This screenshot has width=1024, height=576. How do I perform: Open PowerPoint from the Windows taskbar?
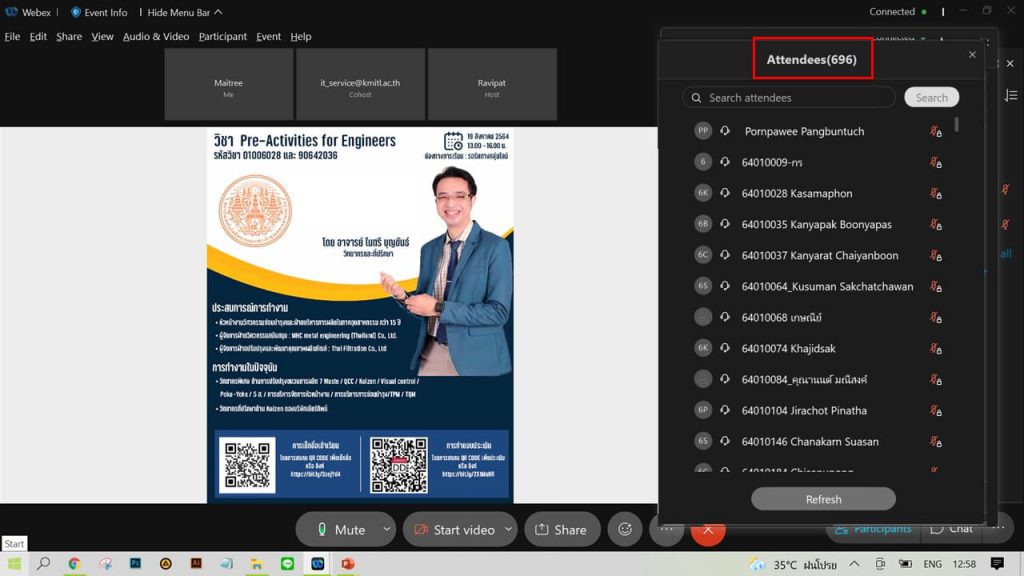348,564
